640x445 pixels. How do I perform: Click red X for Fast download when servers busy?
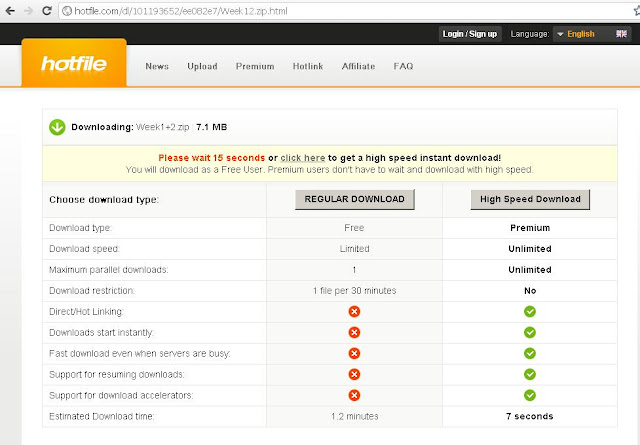click(x=354, y=353)
